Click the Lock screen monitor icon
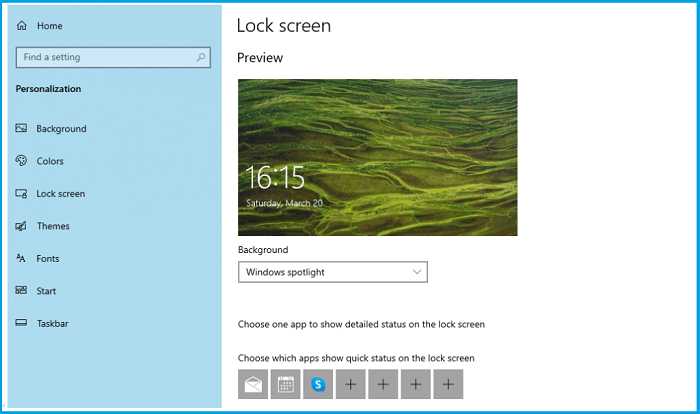 [21, 193]
